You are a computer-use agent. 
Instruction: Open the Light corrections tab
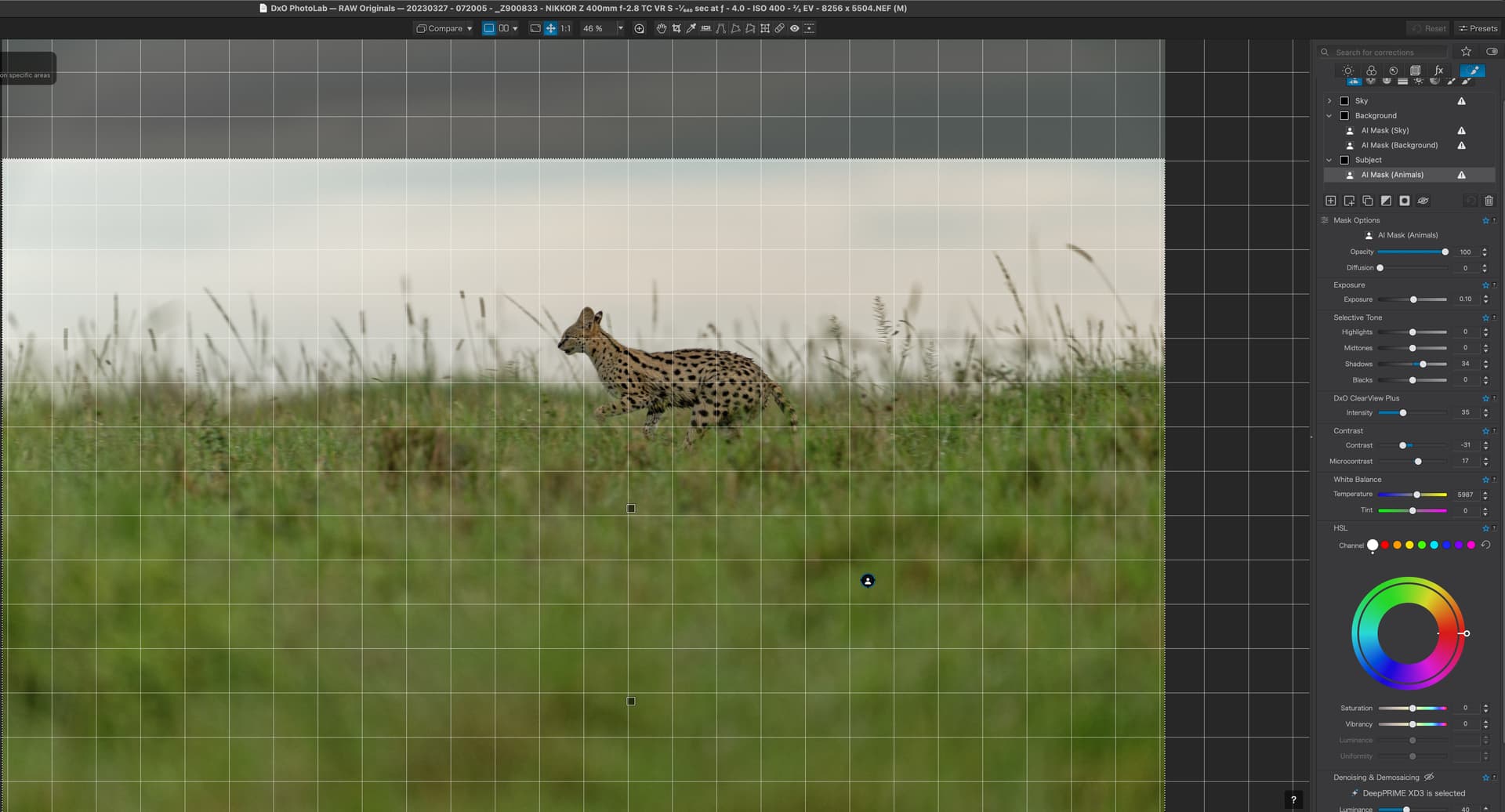tap(1347, 71)
